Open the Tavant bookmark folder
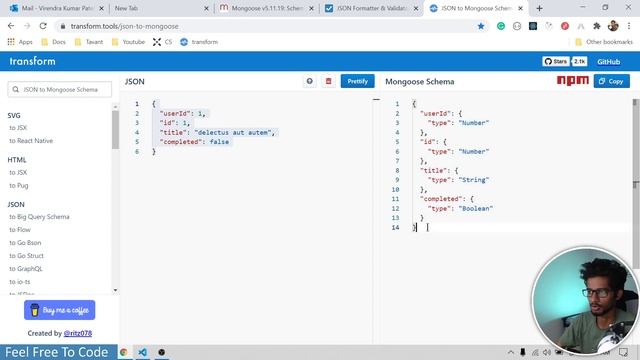Image resolution: width=640 pixels, height=360 pixels. 89,42
